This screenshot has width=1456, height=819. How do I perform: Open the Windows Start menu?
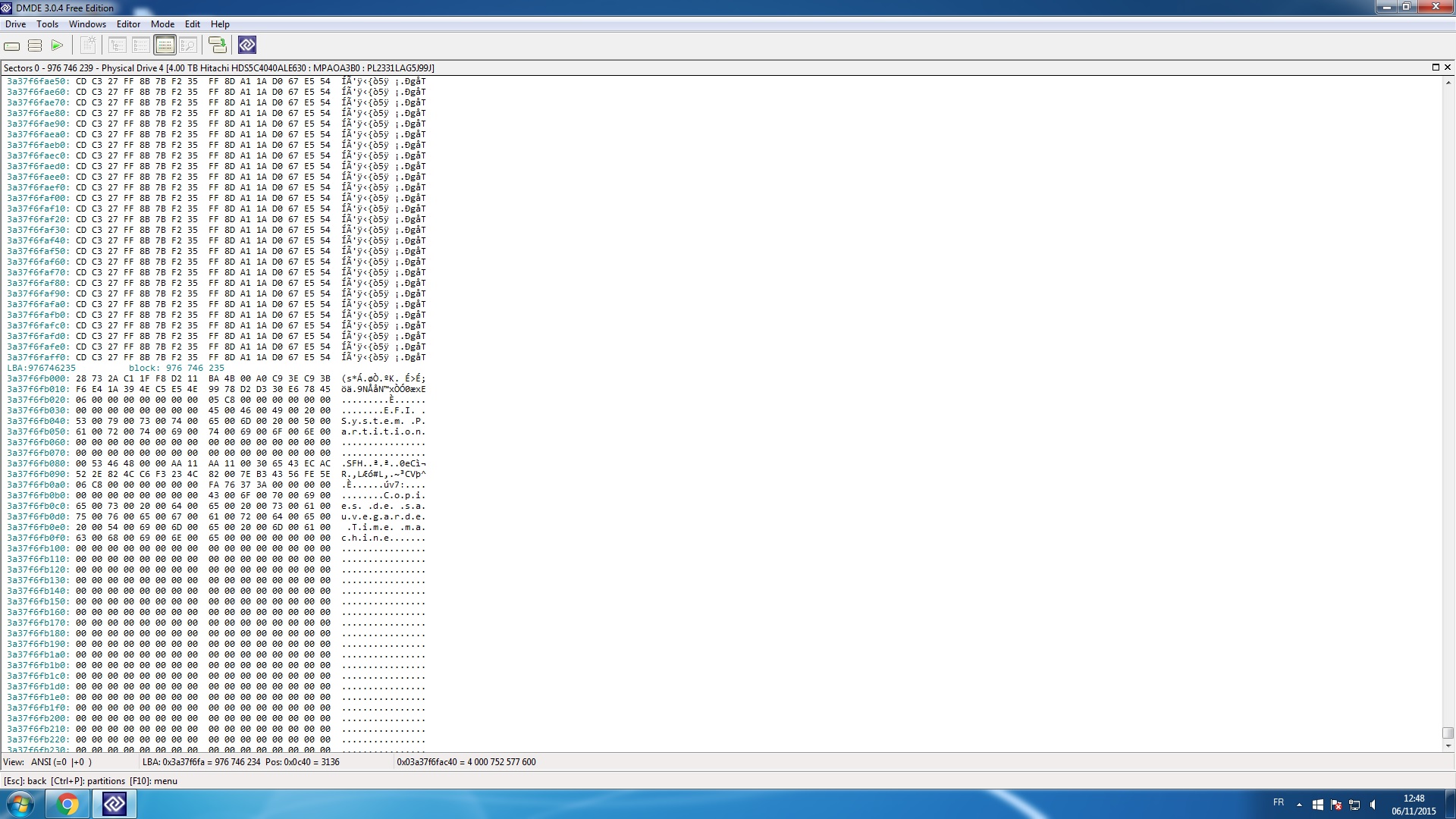tap(20, 804)
